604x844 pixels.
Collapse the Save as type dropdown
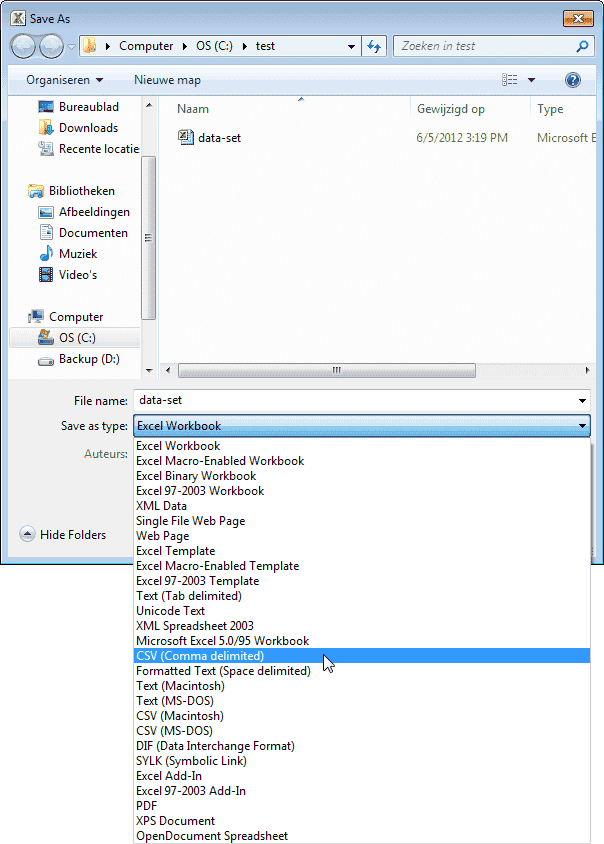[582, 427]
